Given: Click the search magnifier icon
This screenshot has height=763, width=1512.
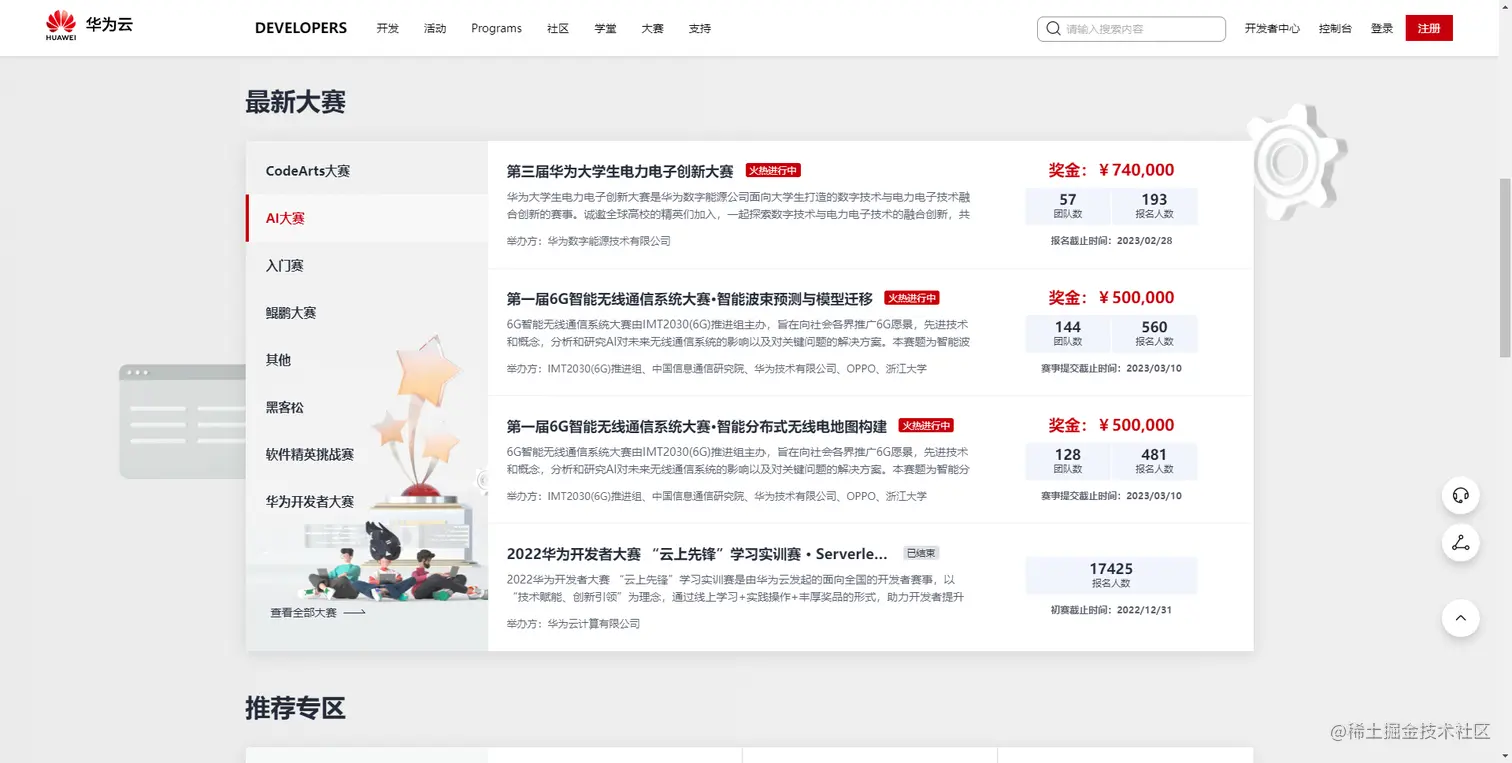Looking at the screenshot, I should click(x=1053, y=29).
